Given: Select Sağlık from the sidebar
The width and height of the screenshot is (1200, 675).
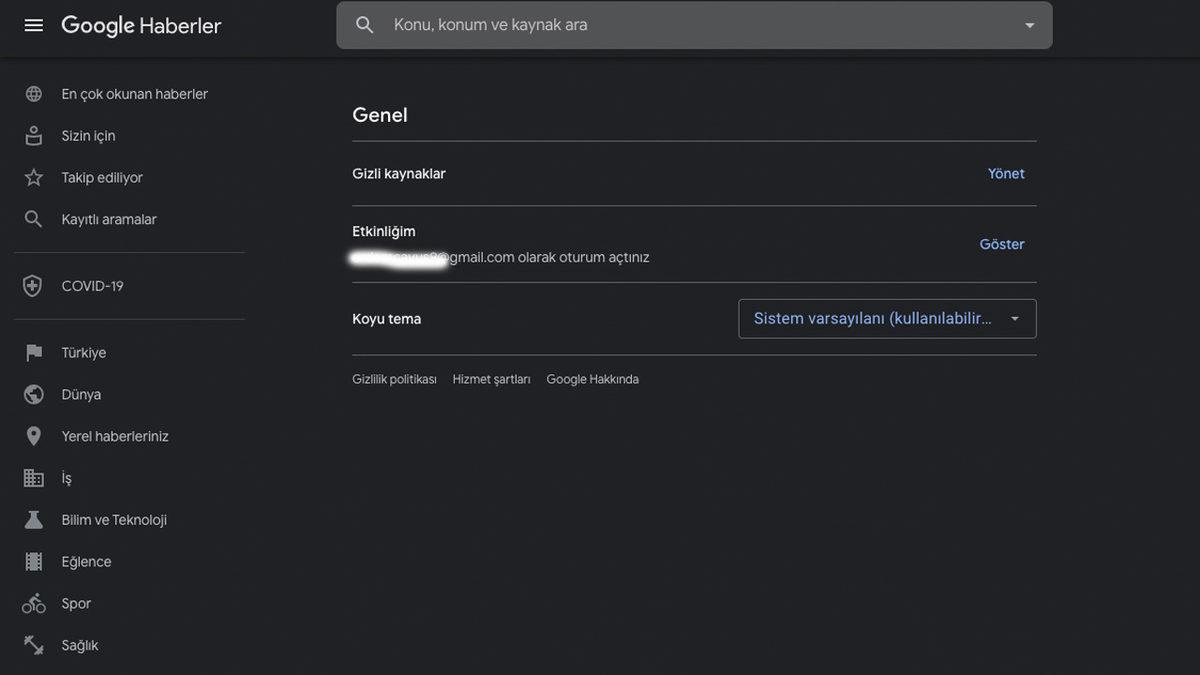Looking at the screenshot, I should tap(79, 644).
